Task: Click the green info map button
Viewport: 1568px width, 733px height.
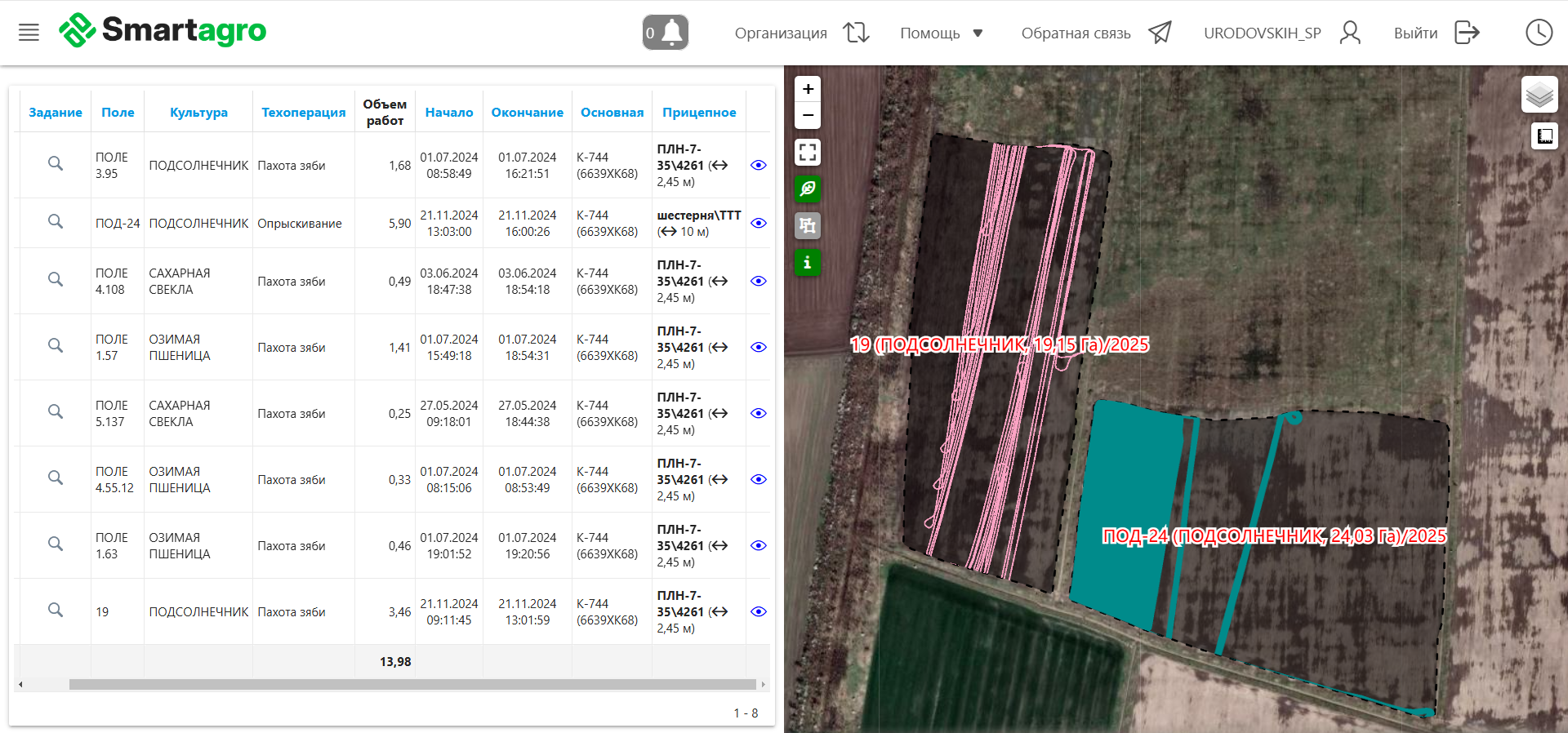Action: click(x=808, y=262)
